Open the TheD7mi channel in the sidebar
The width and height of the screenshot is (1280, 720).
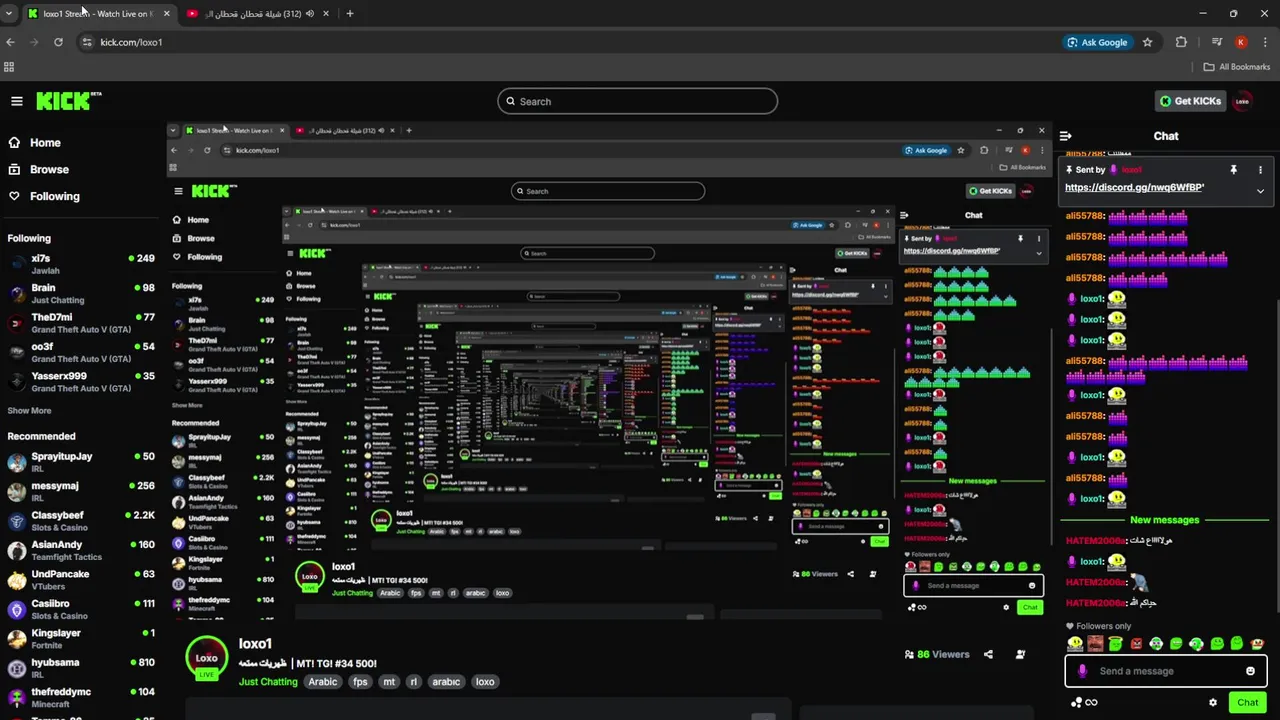(x=80, y=323)
